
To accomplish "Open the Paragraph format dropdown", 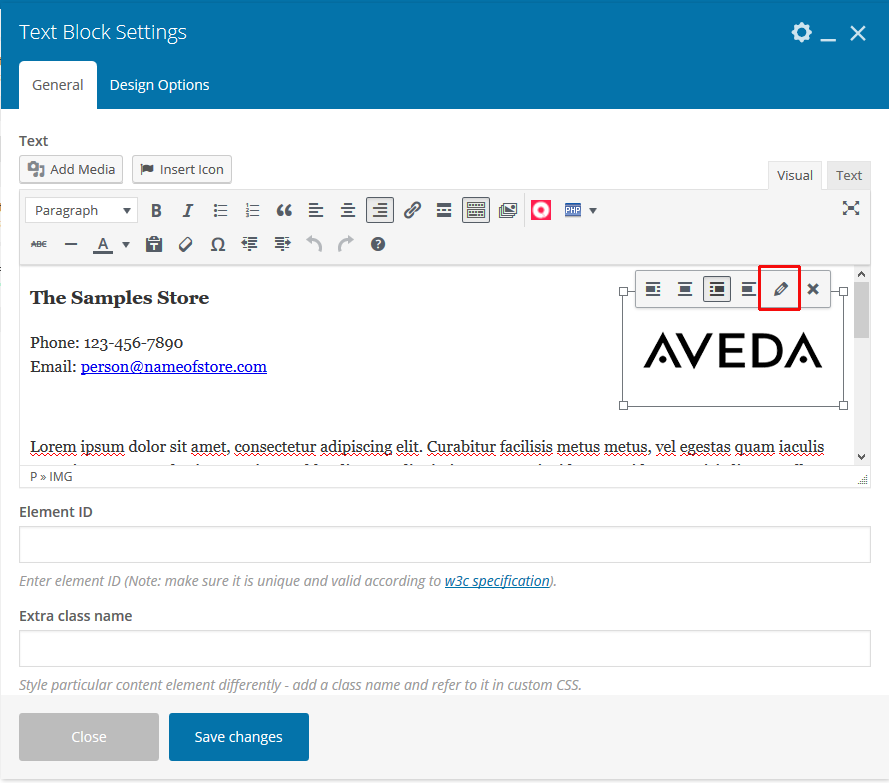I will tap(81, 210).
